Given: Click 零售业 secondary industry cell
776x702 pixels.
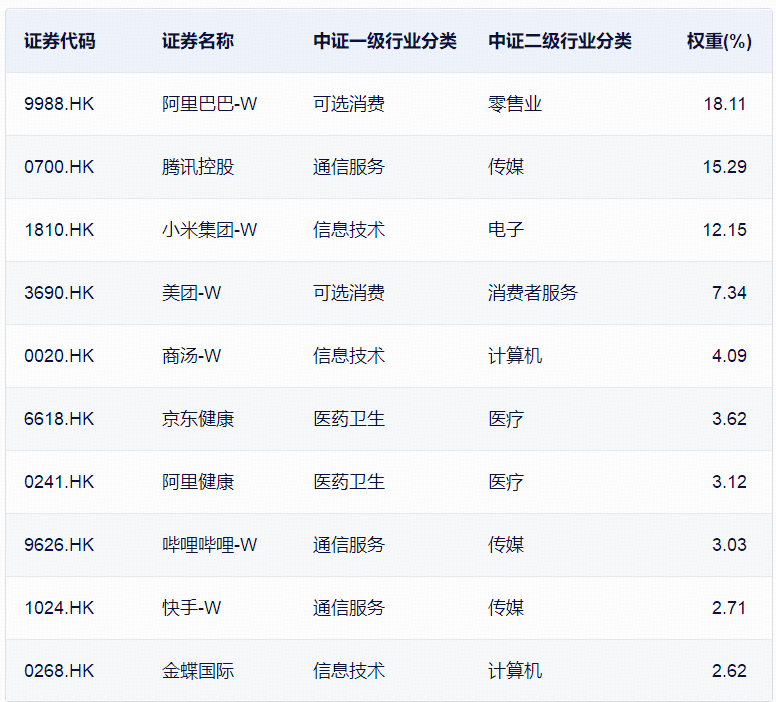Looking at the screenshot, I should click(x=515, y=104).
